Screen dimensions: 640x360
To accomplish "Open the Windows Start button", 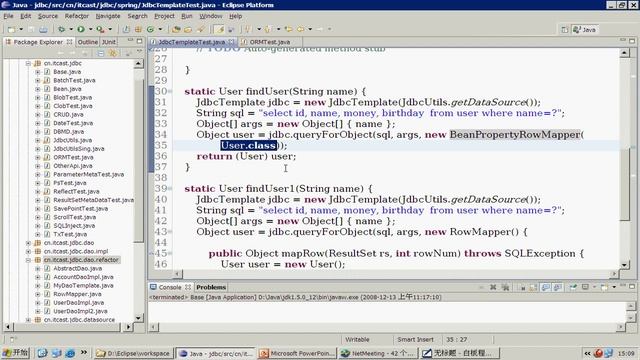I will (15, 353).
